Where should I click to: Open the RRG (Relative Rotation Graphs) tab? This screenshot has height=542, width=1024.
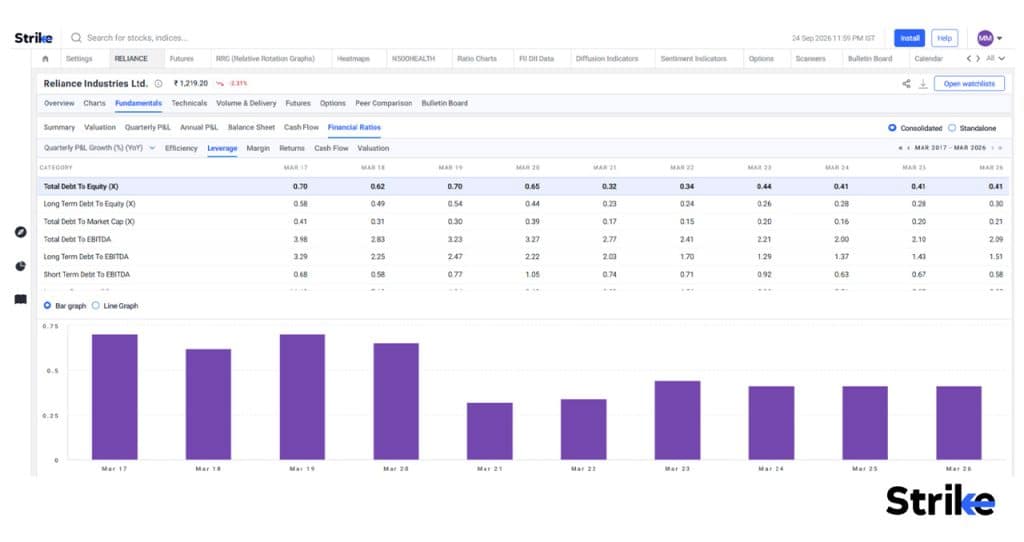265,59
